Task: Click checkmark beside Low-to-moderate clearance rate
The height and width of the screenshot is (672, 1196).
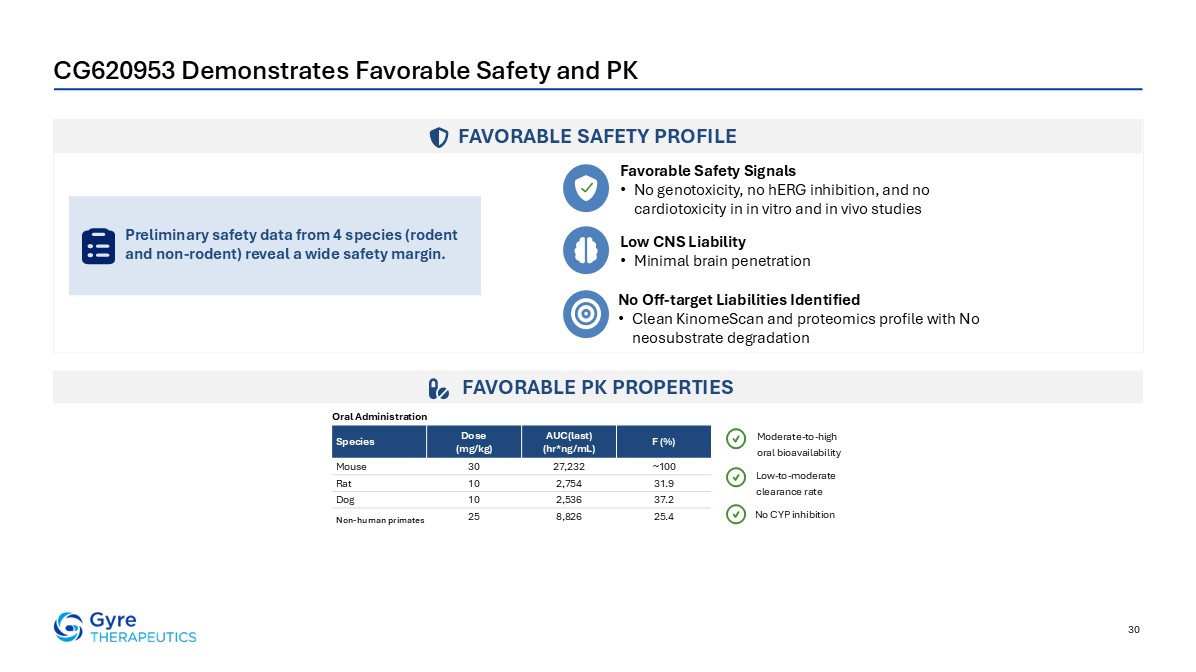Action: pos(735,477)
